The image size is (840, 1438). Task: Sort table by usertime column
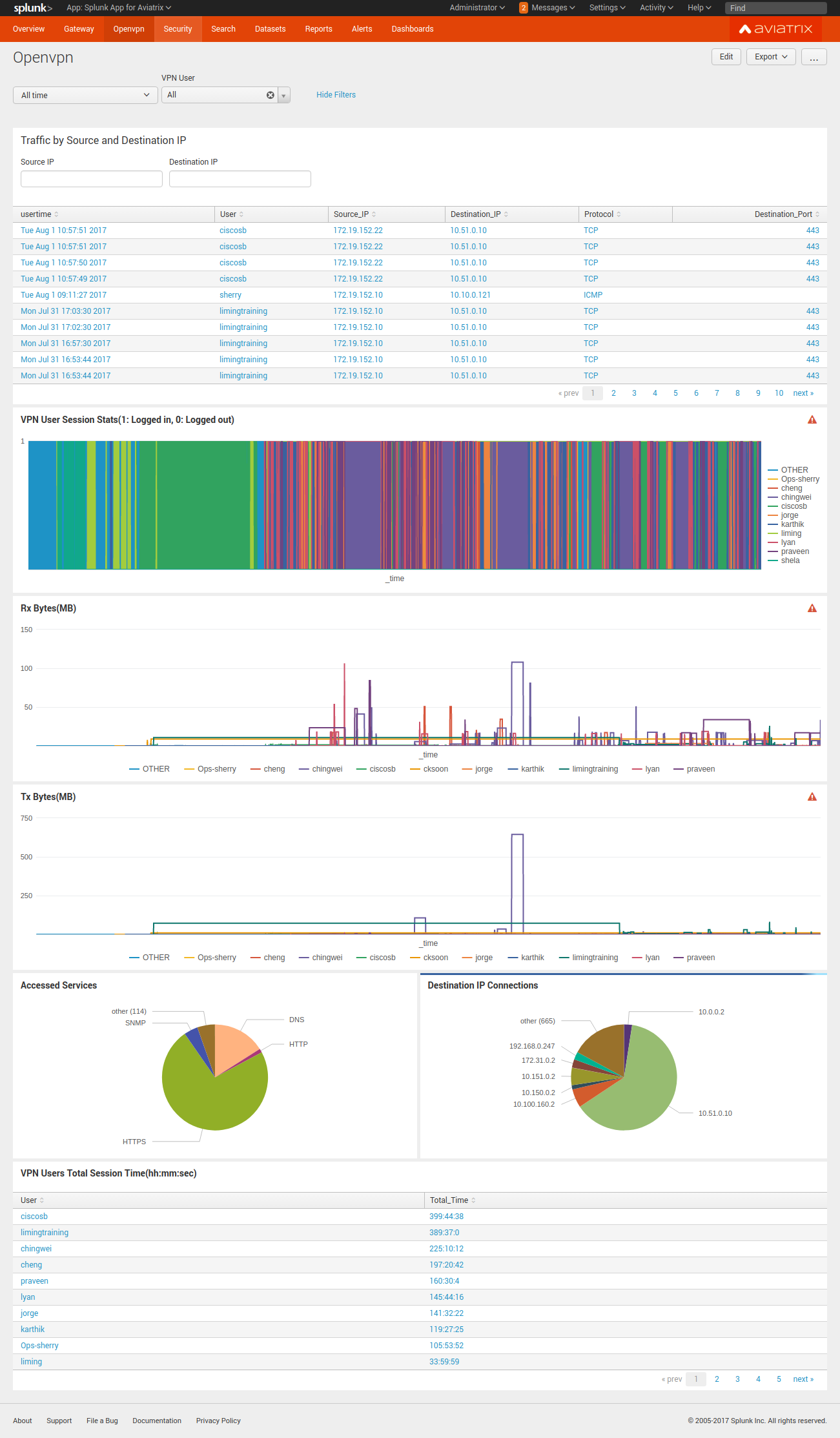(39, 214)
